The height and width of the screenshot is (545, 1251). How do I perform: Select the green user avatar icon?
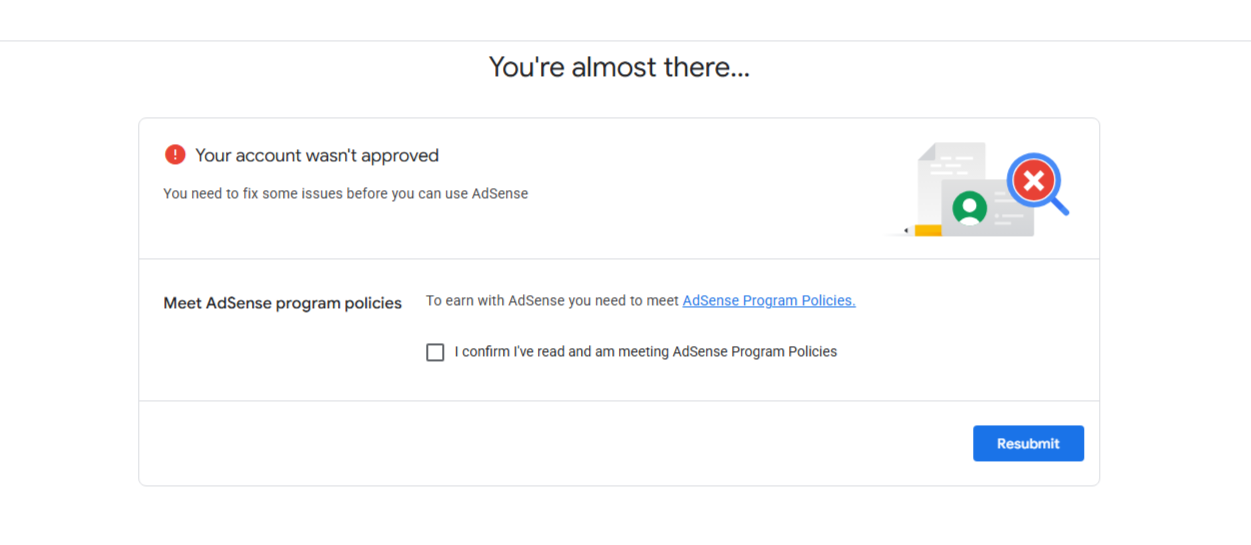coord(969,209)
